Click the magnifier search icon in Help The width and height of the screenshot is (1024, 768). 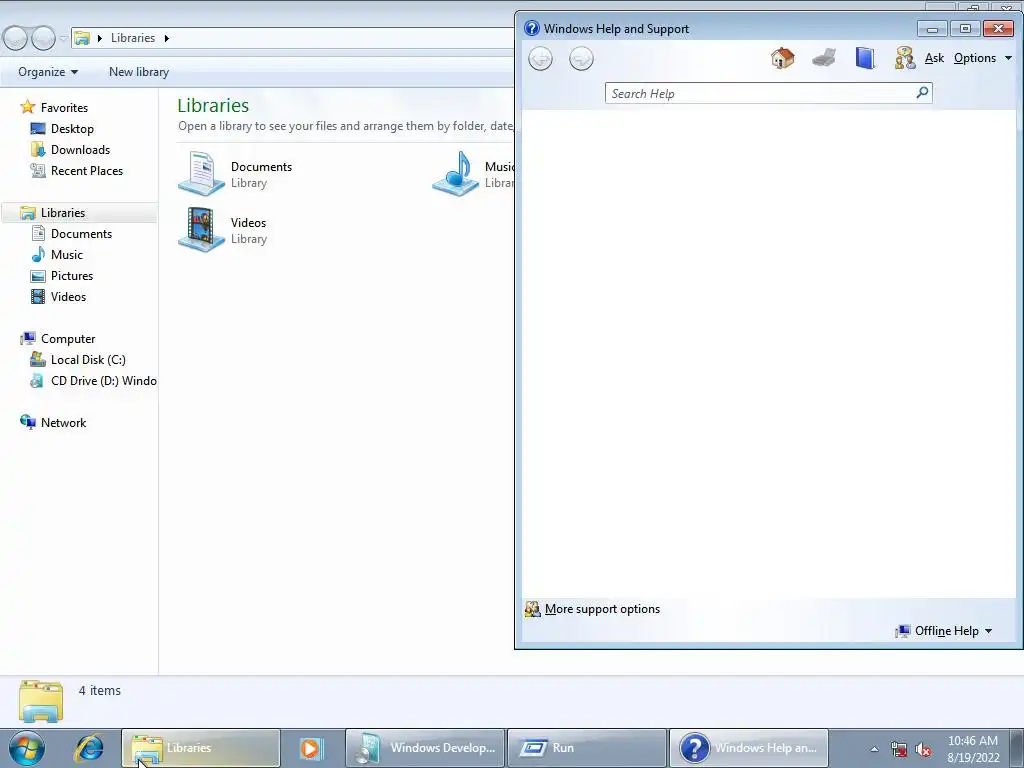point(922,93)
